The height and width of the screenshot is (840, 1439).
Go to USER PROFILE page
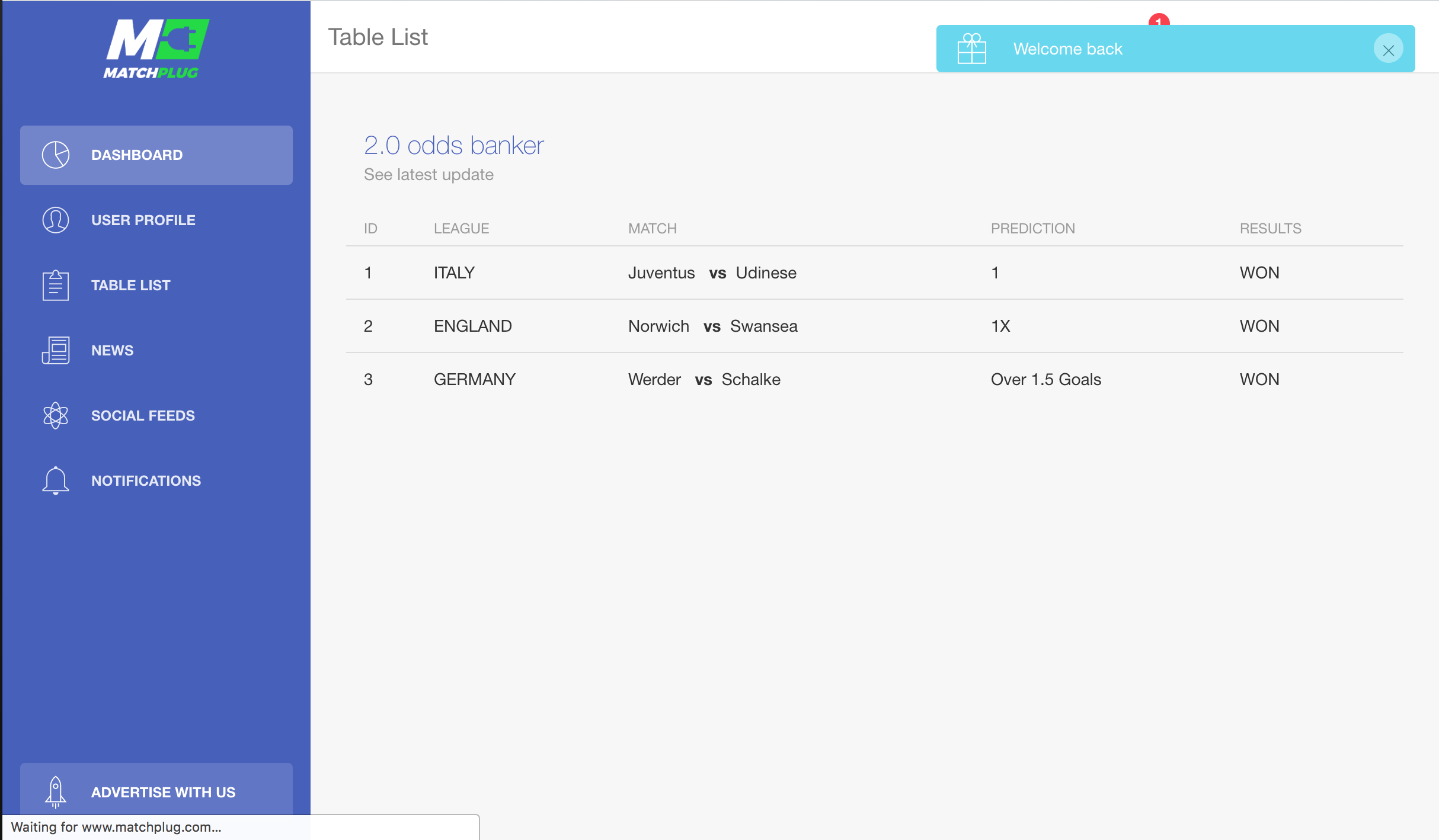tap(143, 220)
